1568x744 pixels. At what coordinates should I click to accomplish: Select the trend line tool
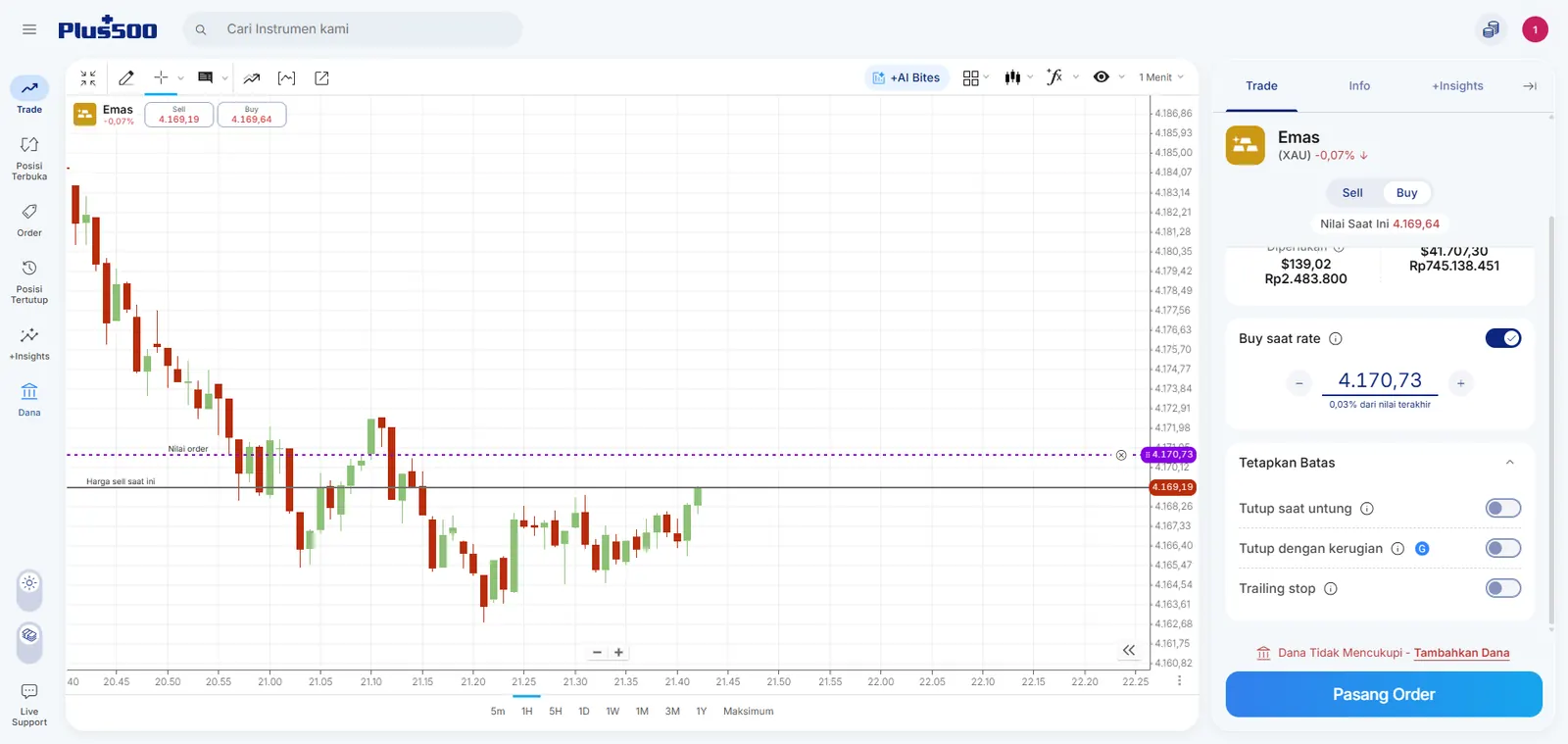[252, 77]
